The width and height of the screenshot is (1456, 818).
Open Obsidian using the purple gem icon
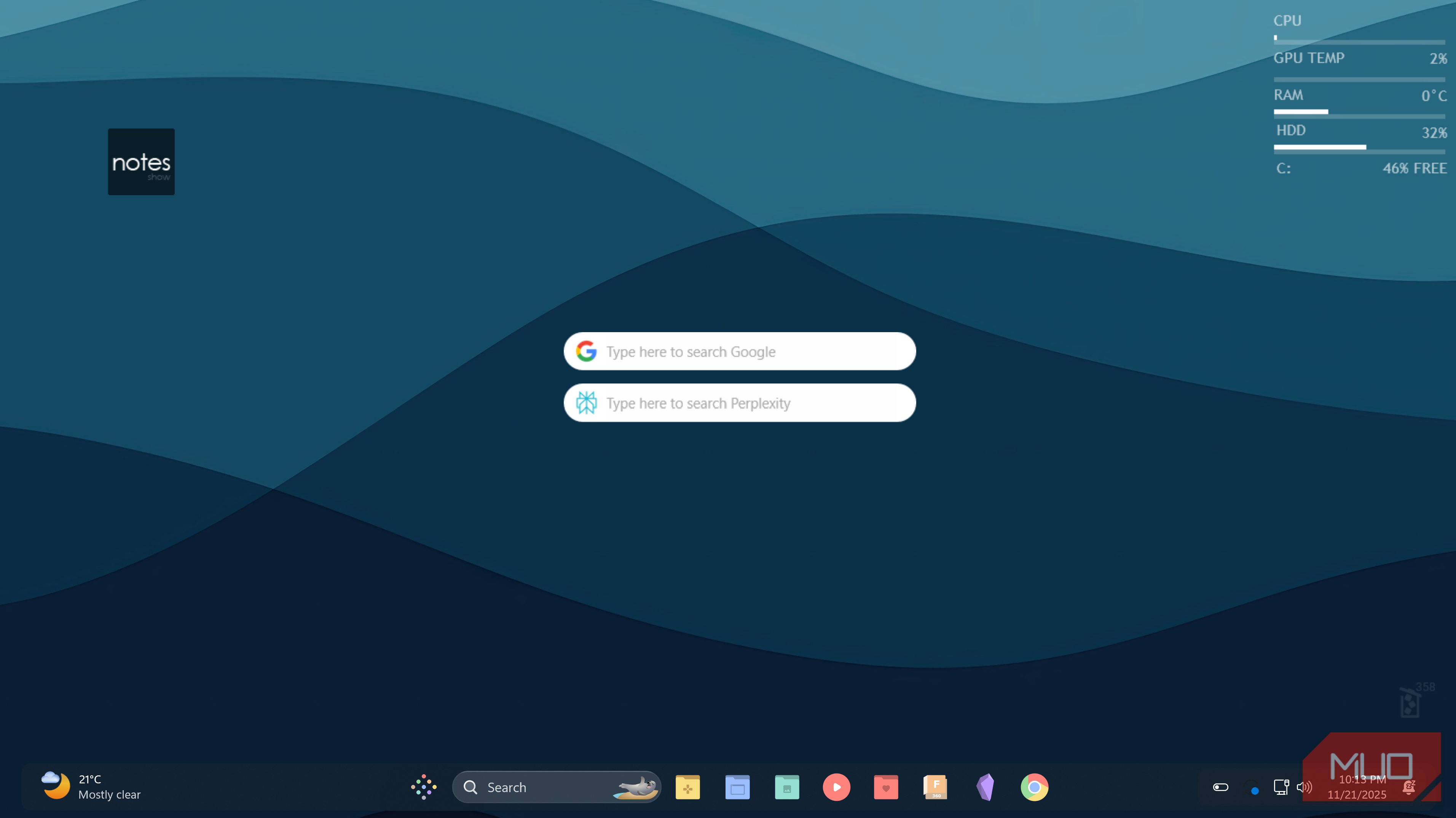(x=985, y=786)
